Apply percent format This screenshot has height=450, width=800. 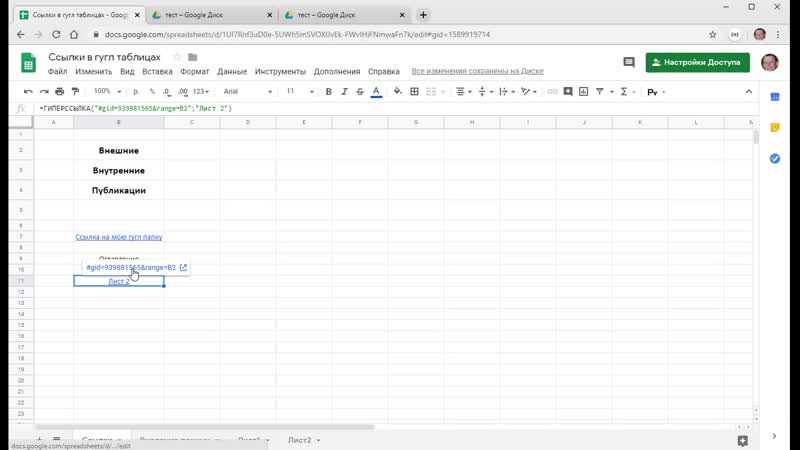tap(152, 91)
